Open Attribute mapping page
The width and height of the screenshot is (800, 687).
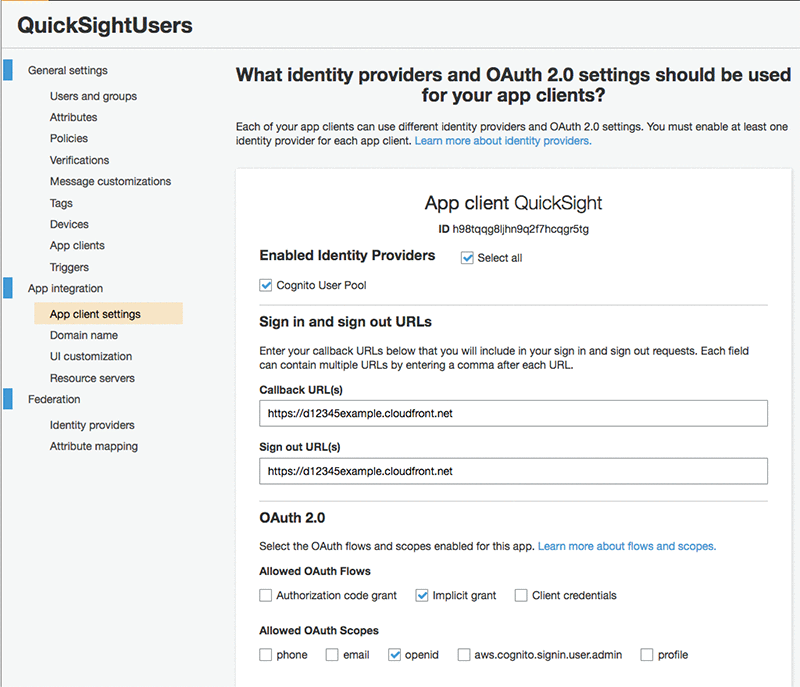pyautogui.click(x=94, y=446)
